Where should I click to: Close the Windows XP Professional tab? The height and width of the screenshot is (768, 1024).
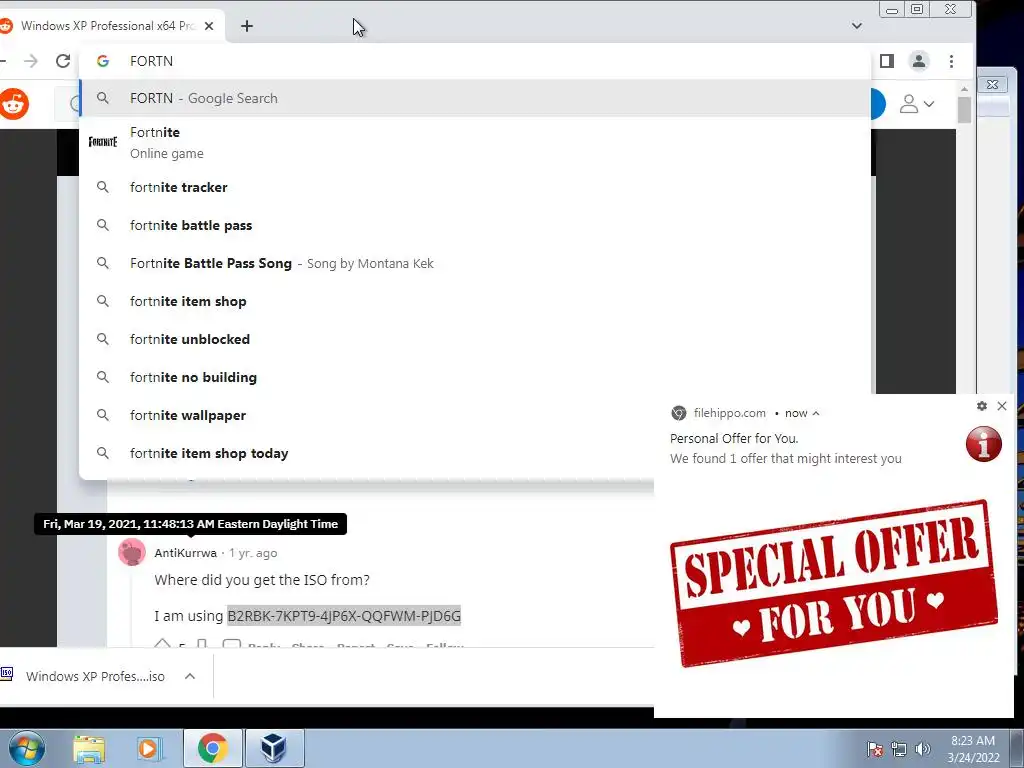(209, 26)
